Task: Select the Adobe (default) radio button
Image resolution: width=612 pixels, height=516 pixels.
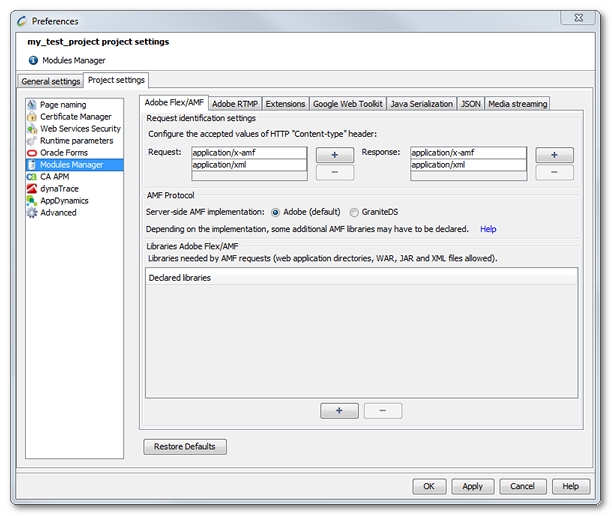Action: click(x=276, y=212)
